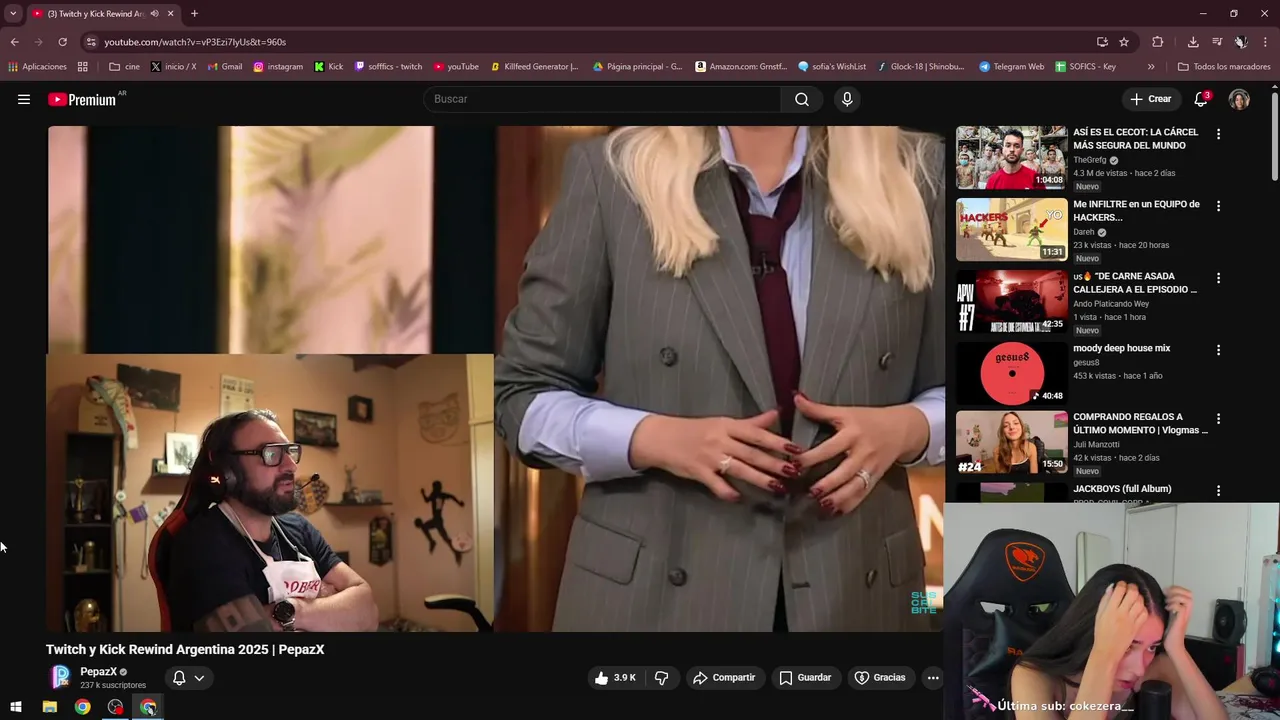Save video with Guardar button

[805, 677]
